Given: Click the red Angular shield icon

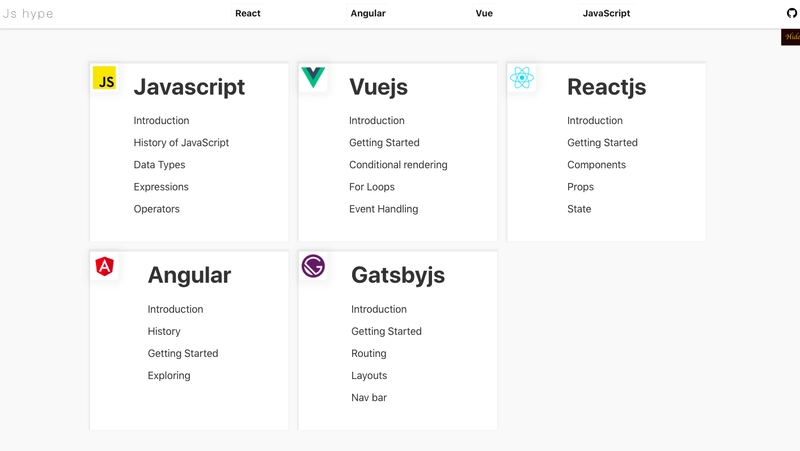Looking at the screenshot, I should [x=105, y=266].
